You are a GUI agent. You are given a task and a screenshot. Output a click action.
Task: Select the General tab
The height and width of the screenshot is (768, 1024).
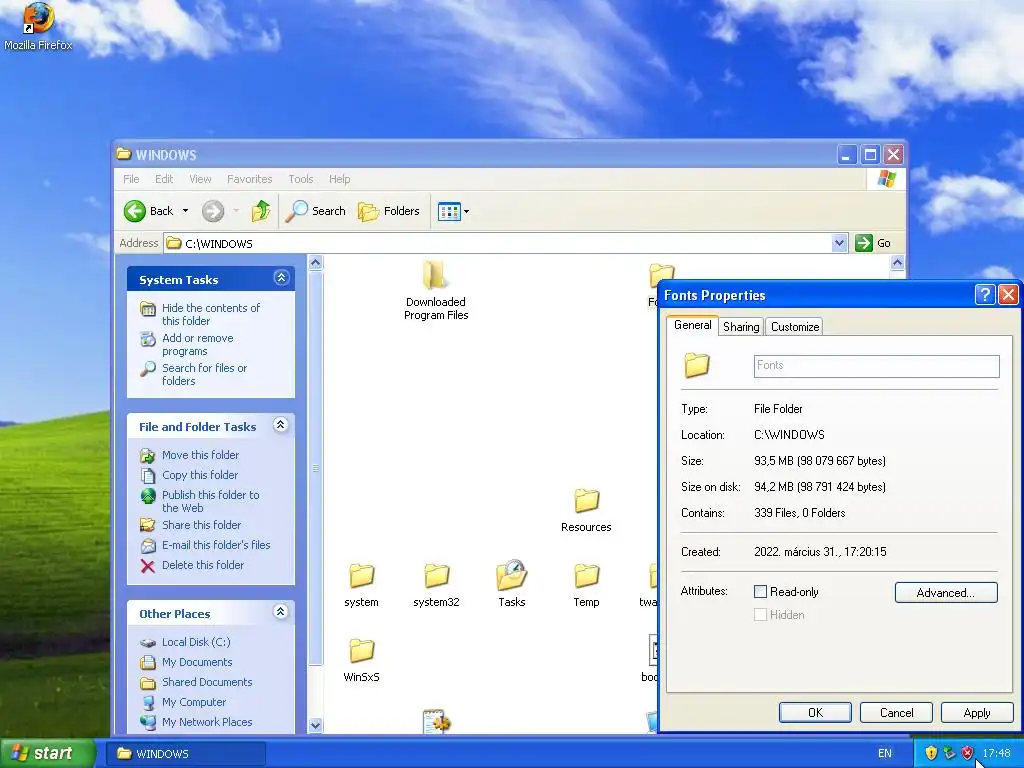(692, 325)
